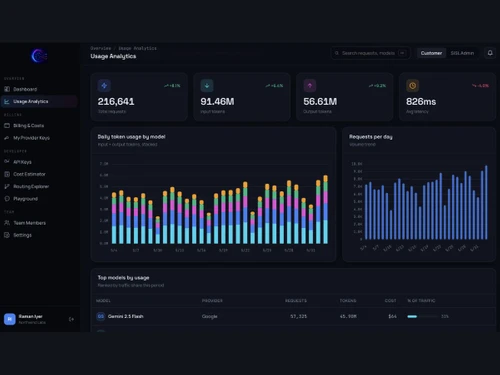Sort table by PROVIDER column header
The width and height of the screenshot is (500, 375).
(x=212, y=301)
